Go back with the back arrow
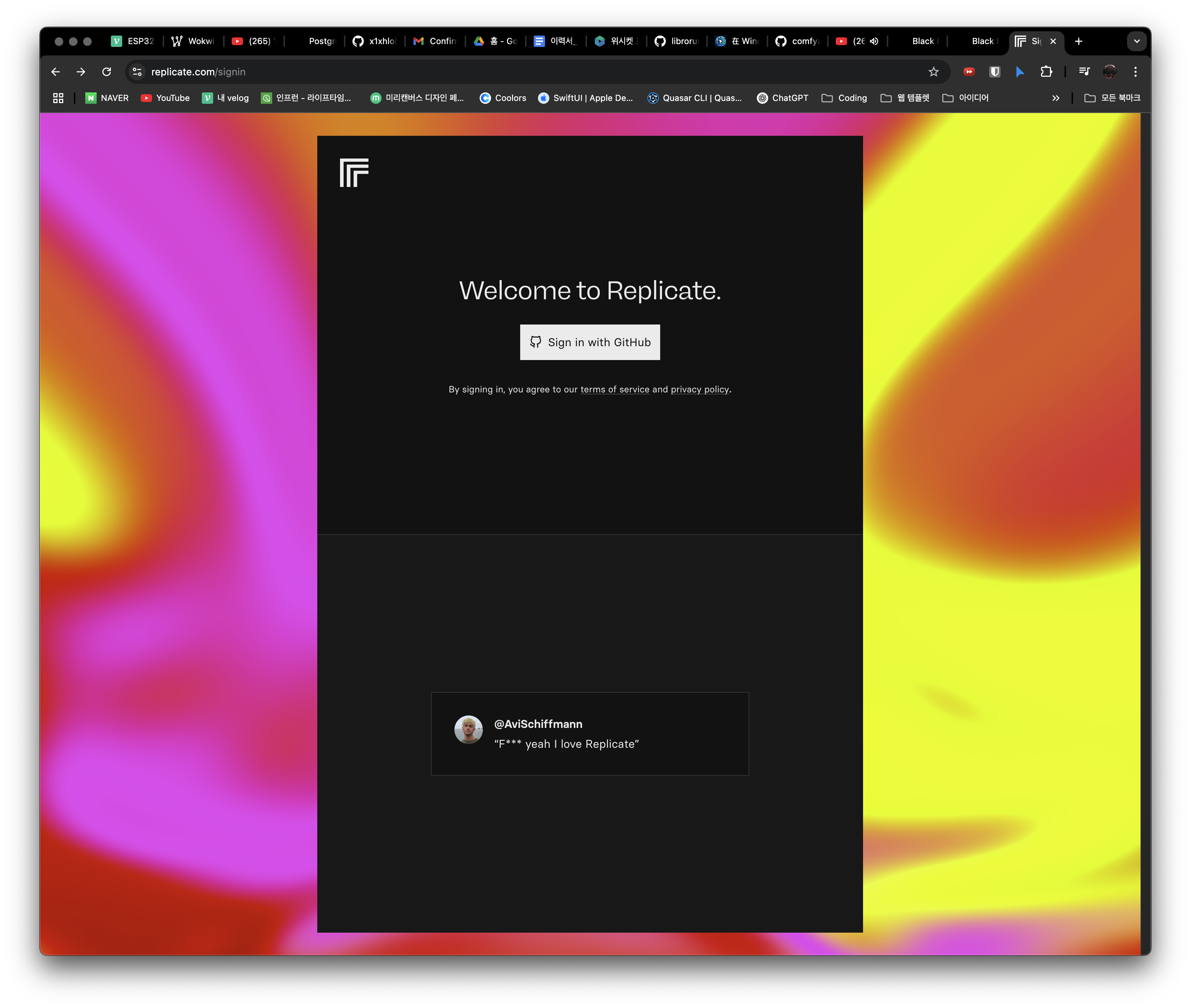The height and width of the screenshot is (1008, 1191). 55,72
